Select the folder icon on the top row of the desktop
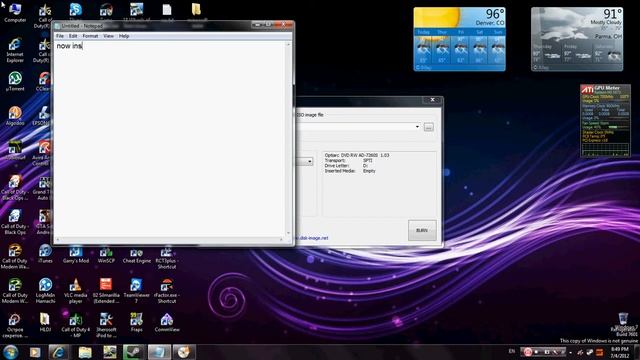This screenshot has height=360, width=640. [x=196, y=11]
